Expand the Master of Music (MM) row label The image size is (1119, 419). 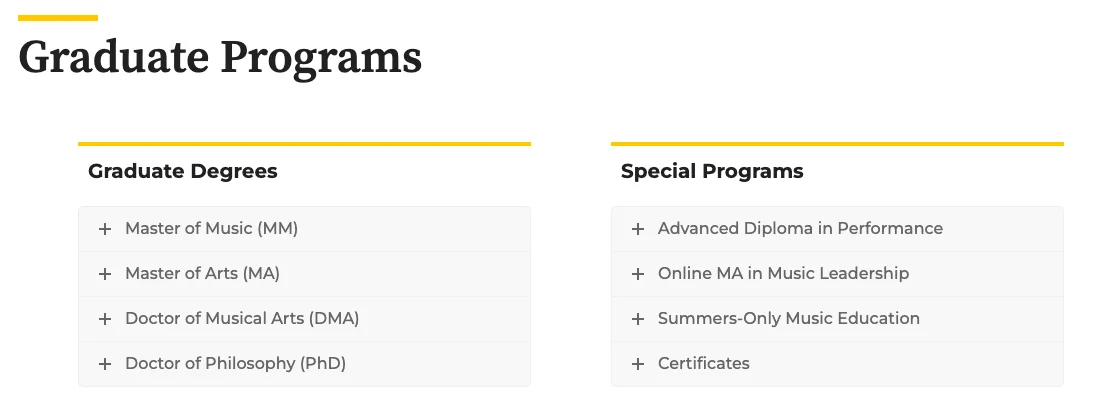(x=211, y=229)
